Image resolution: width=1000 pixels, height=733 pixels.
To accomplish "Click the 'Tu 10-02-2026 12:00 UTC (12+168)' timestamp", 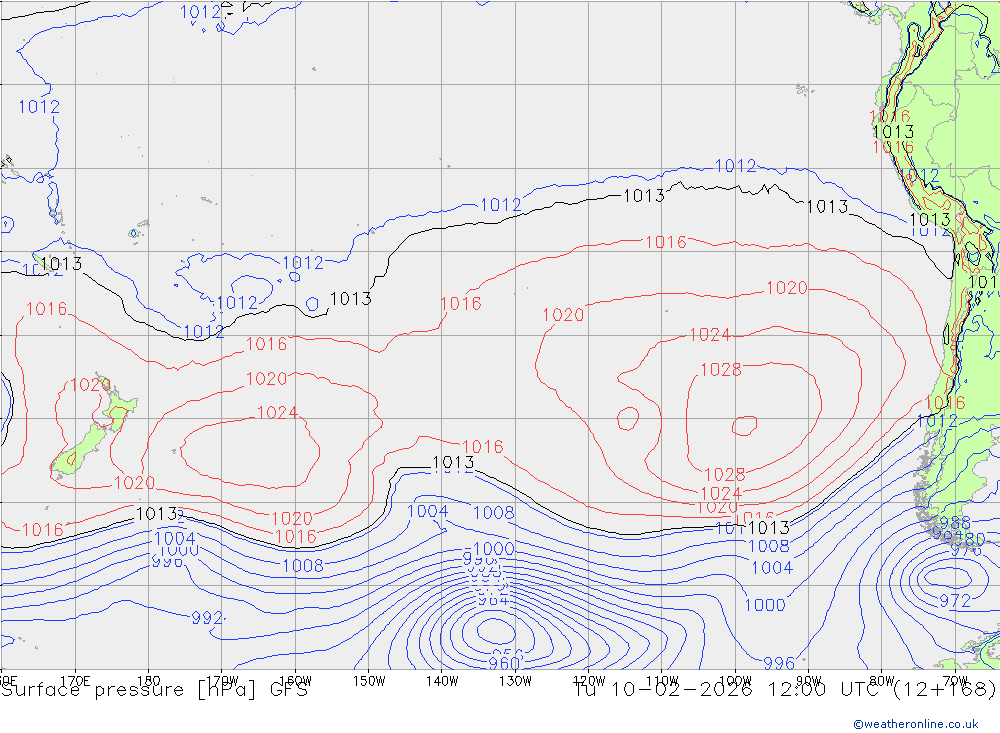I will [784, 690].
